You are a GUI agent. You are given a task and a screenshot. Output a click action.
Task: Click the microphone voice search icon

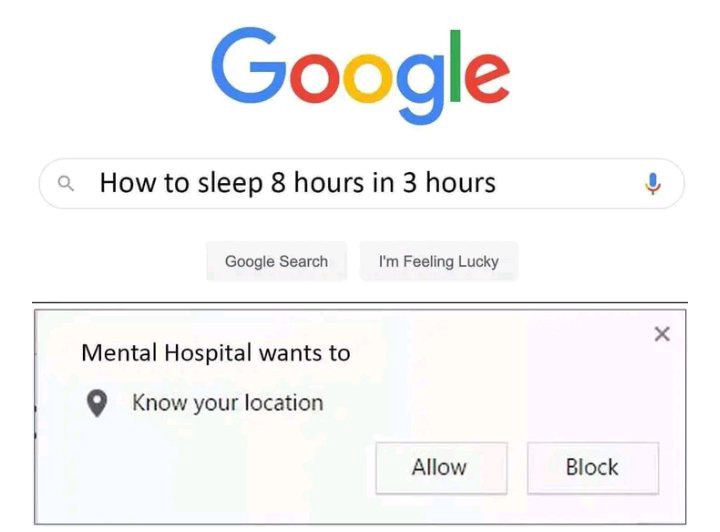coord(652,184)
